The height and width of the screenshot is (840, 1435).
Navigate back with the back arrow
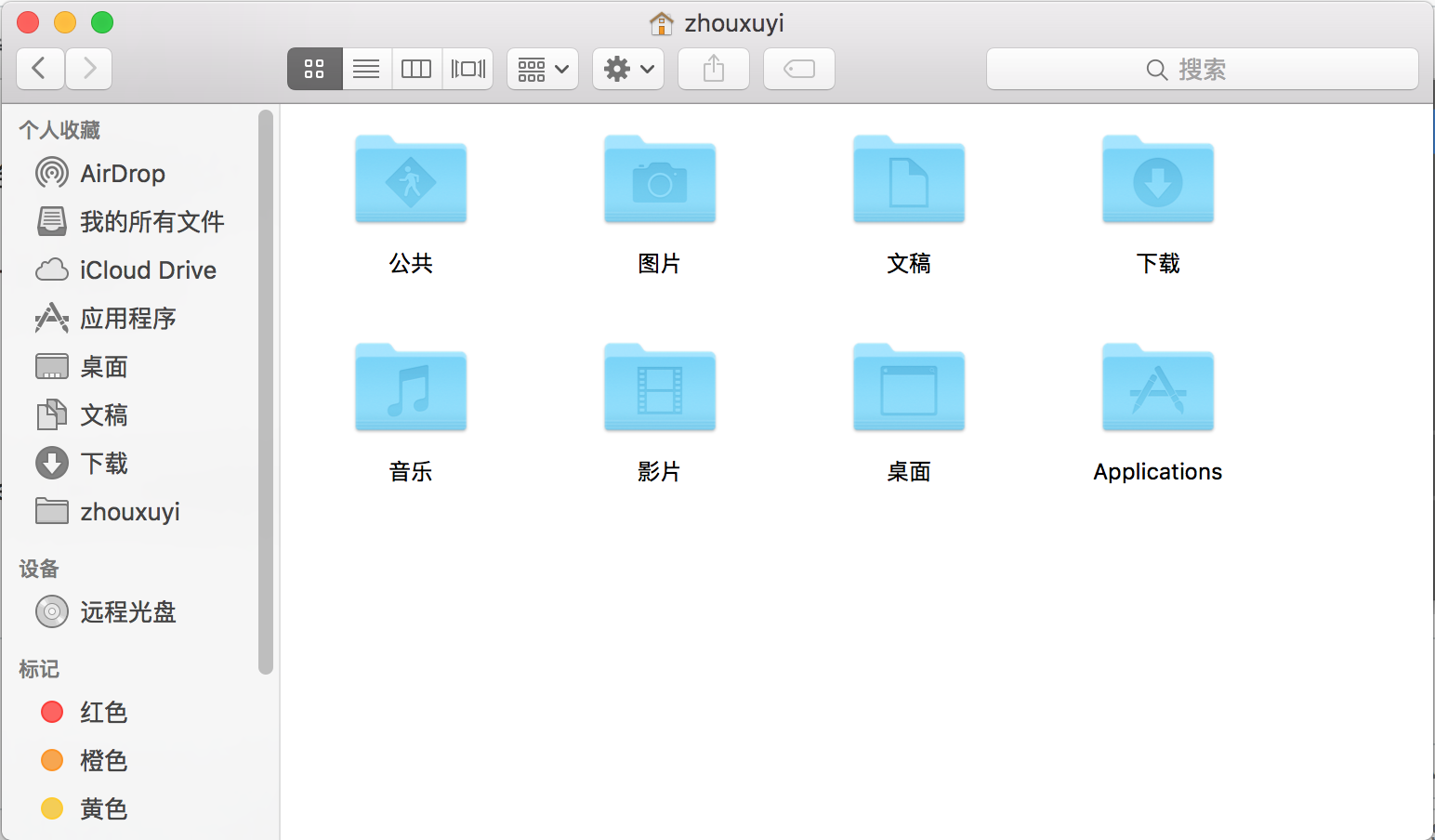[40, 68]
